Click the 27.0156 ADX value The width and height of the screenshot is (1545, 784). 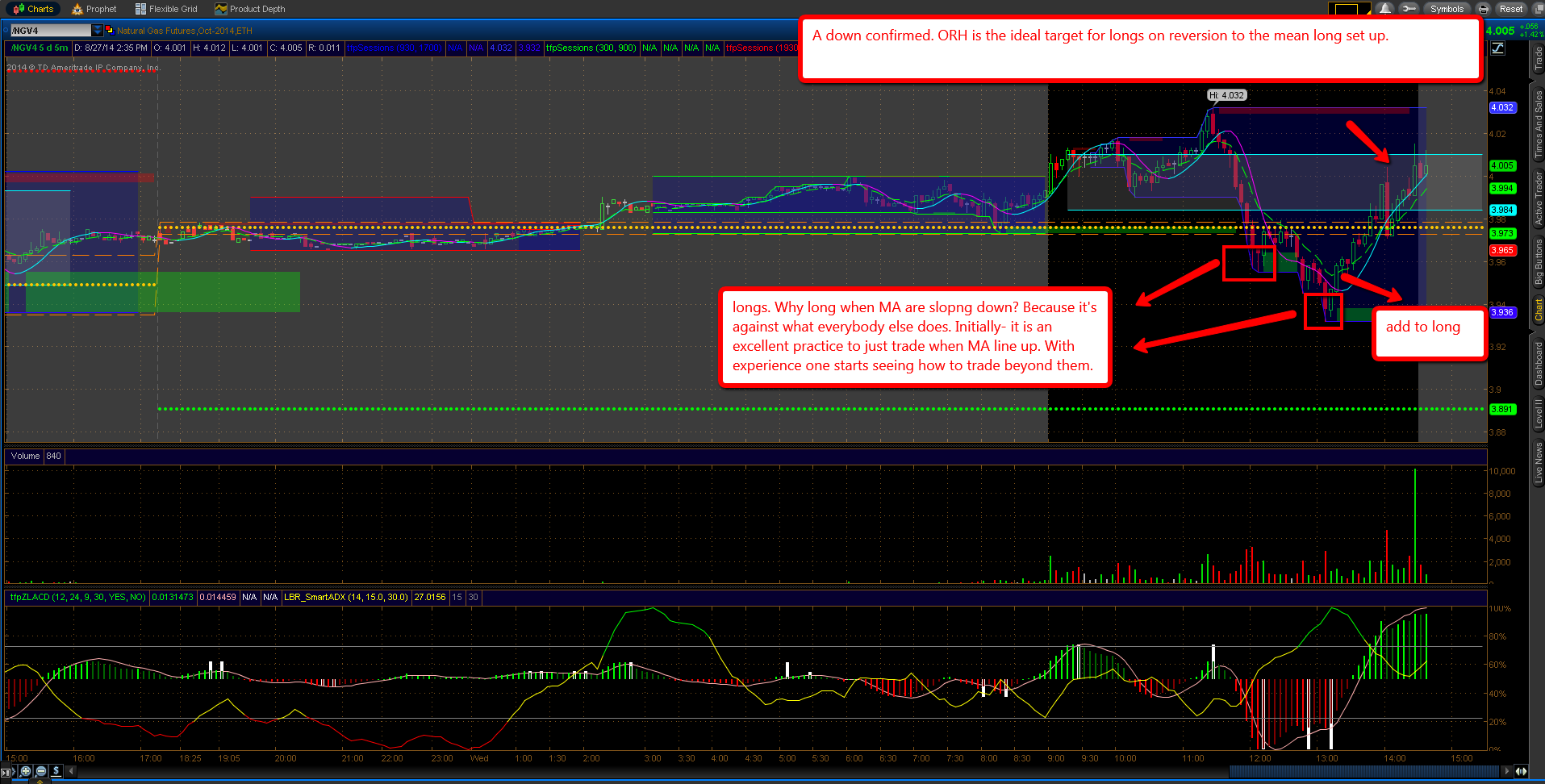pos(430,598)
